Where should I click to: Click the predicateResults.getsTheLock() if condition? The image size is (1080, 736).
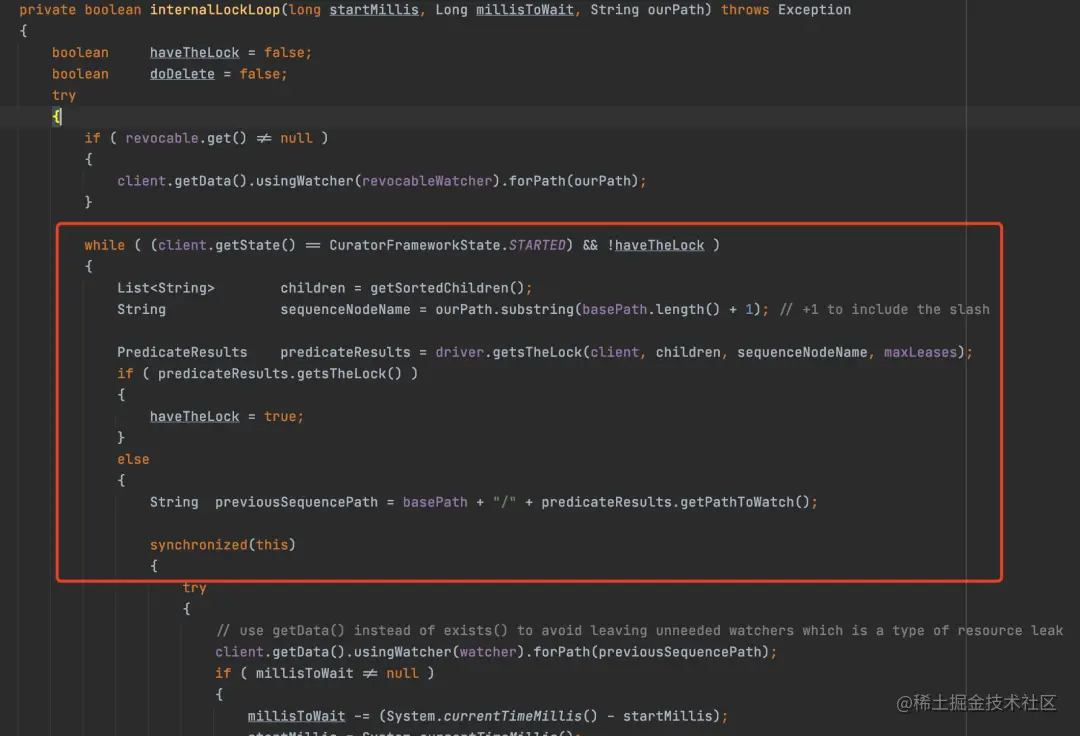tap(279, 373)
